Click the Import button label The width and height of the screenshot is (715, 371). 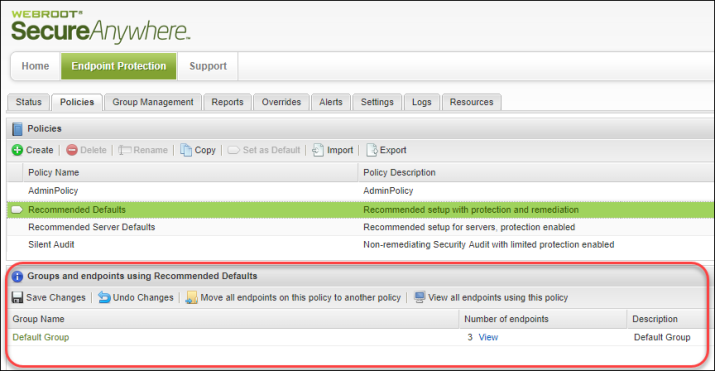click(x=340, y=150)
